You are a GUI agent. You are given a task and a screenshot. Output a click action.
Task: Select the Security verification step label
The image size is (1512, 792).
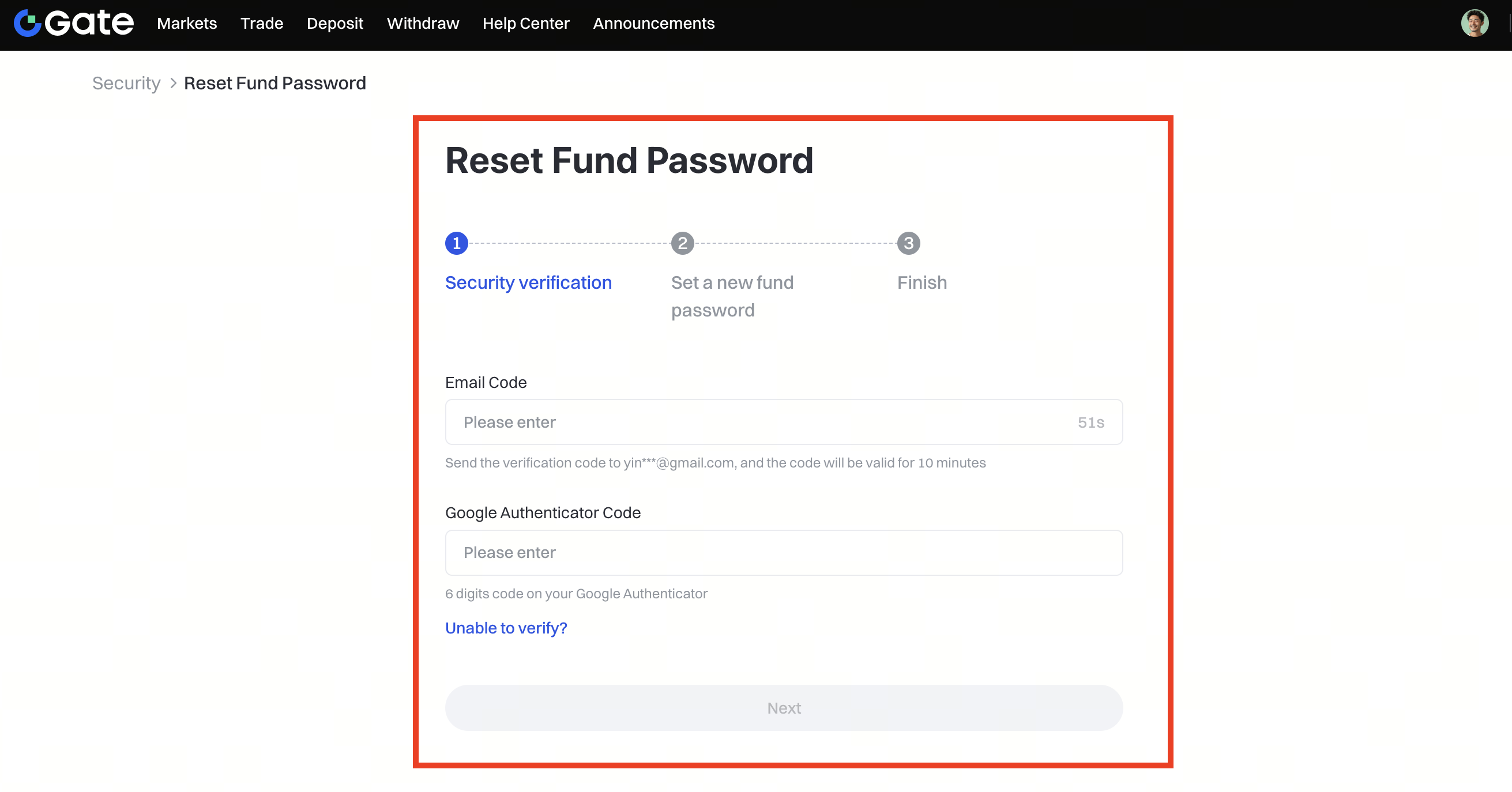[528, 283]
